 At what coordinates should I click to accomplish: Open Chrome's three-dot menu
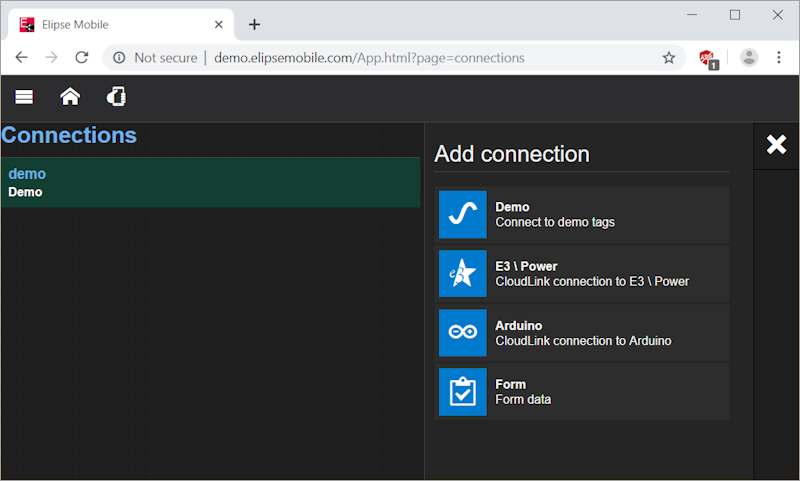779,58
